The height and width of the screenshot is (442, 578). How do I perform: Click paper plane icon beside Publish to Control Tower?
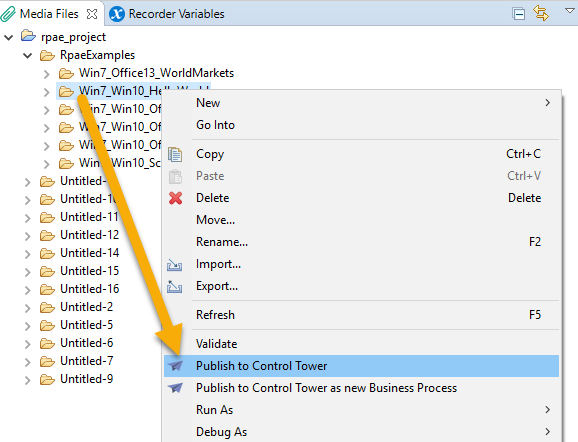click(175, 366)
